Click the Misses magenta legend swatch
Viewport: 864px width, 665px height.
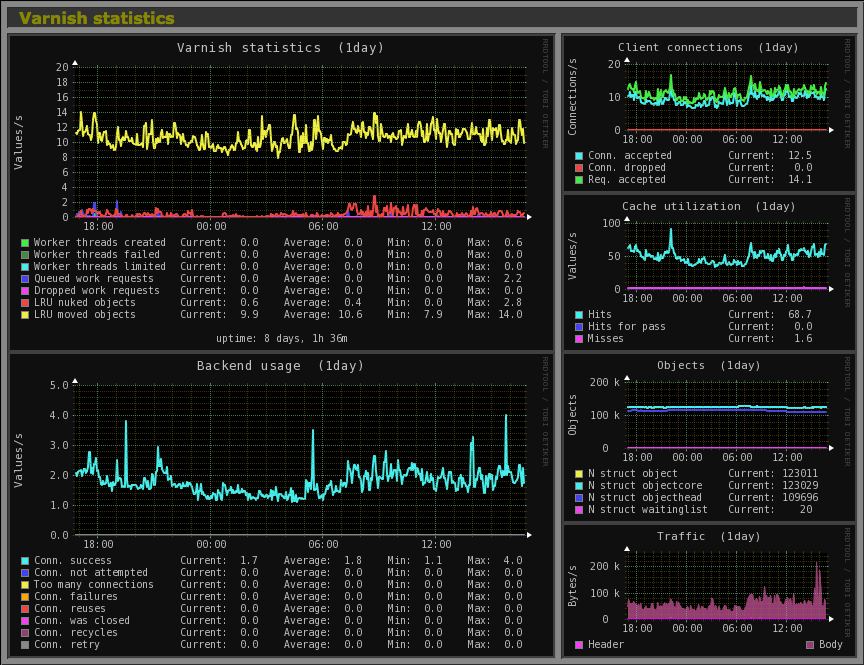point(579,339)
